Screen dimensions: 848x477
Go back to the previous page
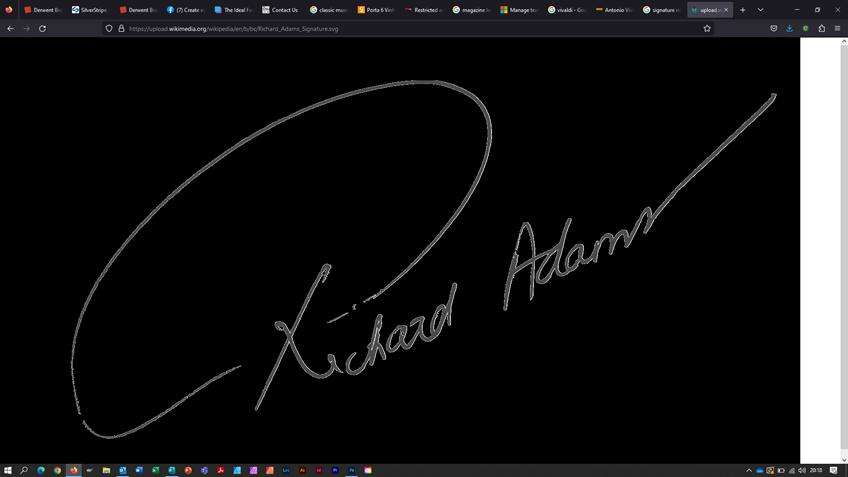(10, 29)
